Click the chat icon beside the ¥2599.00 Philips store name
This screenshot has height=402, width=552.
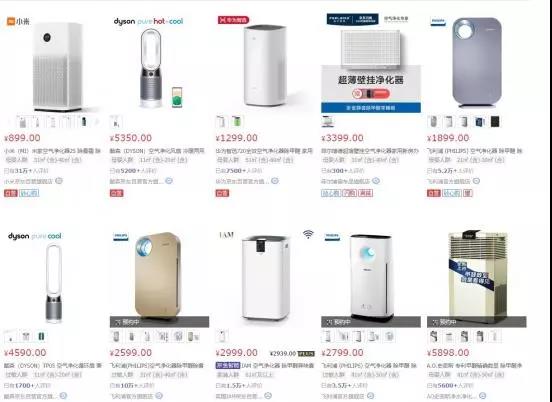coord(159,396)
